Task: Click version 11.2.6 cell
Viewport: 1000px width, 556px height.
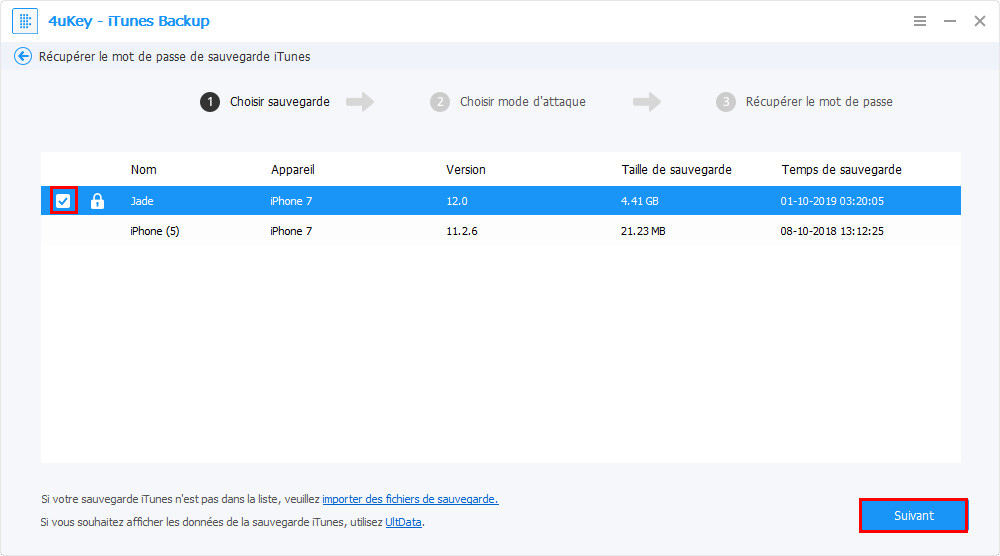Action: point(462,231)
